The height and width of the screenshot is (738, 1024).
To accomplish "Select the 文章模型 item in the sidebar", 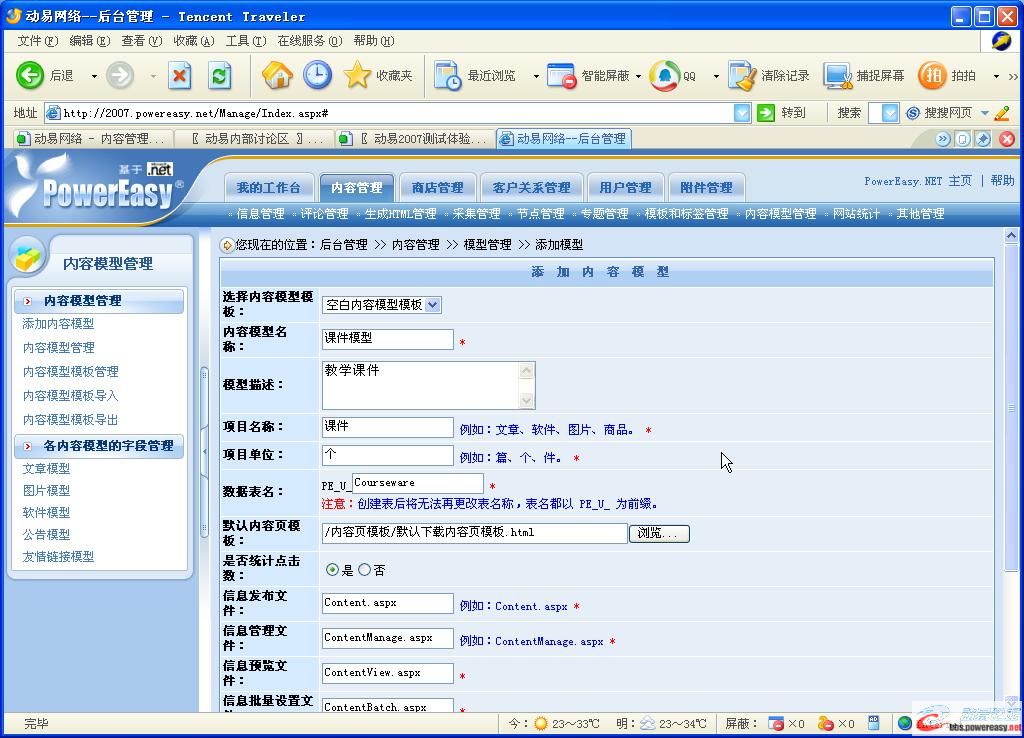I will tap(46, 468).
